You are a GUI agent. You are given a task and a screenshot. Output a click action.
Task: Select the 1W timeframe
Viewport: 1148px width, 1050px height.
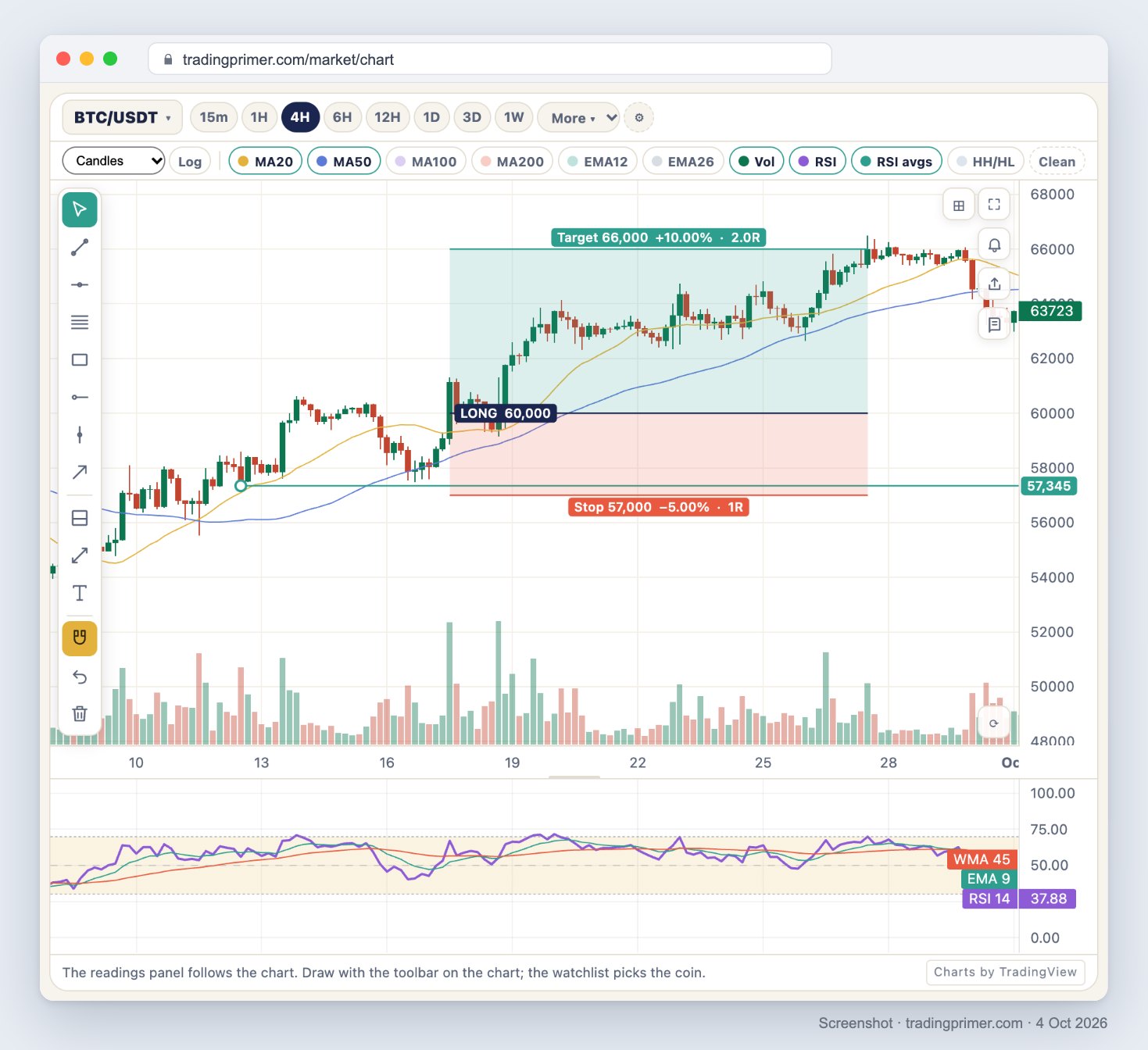tap(513, 117)
